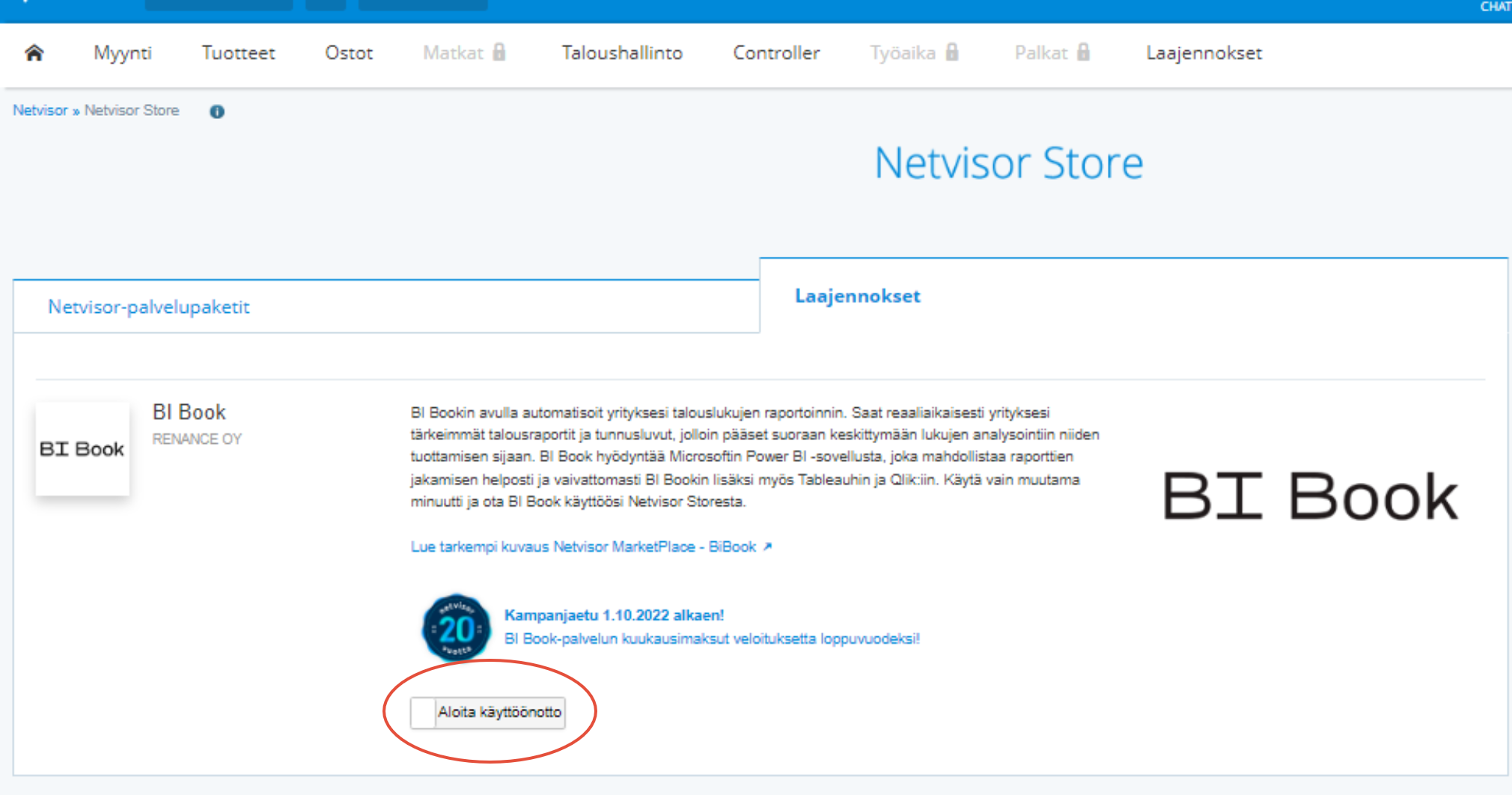Open the Kampanjaetu 1.10.2022 alkaen campaign link
The image size is (1512, 795).
point(614,615)
